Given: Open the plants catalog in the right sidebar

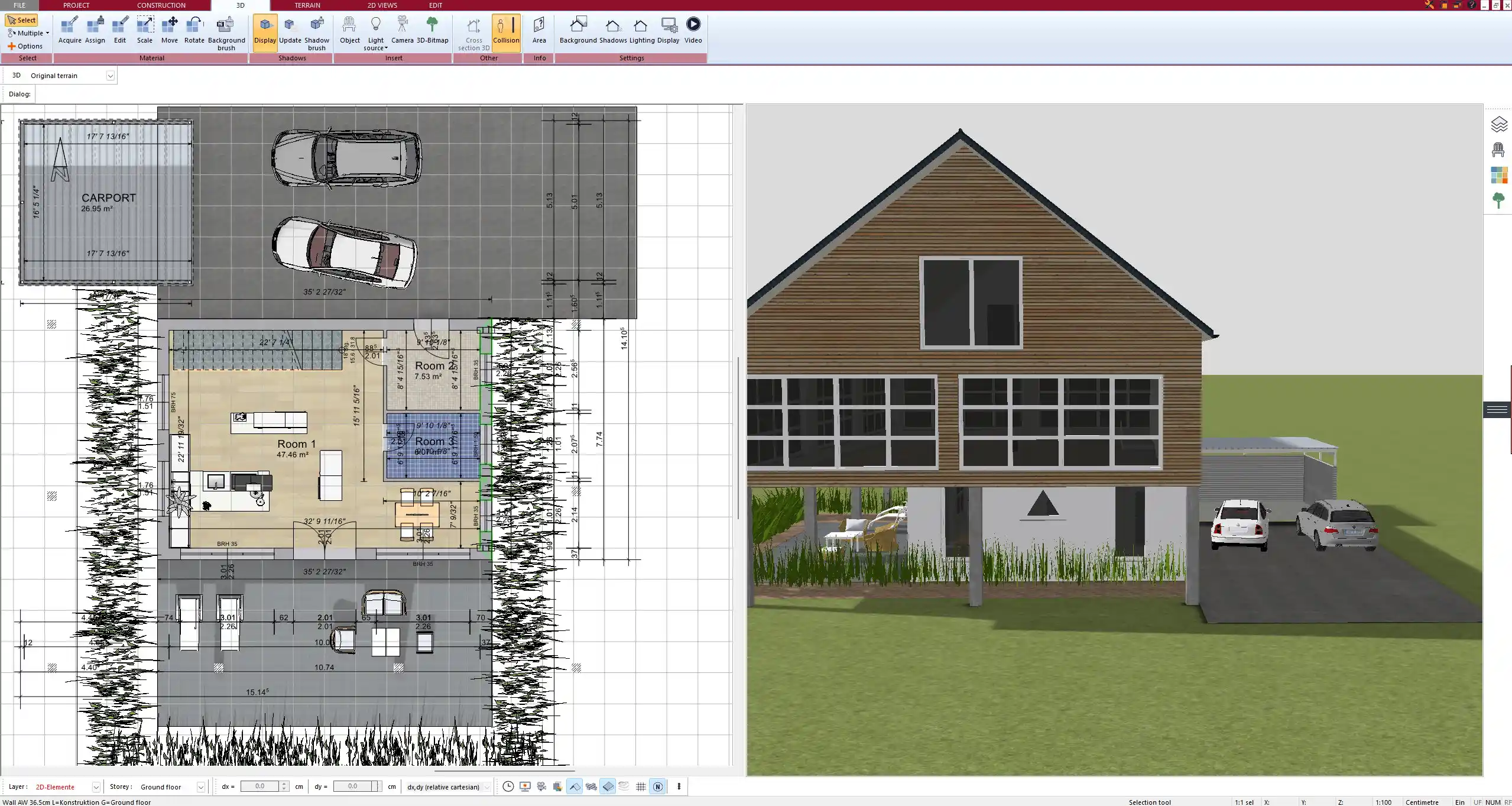Looking at the screenshot, I should tap(1500, 200).
